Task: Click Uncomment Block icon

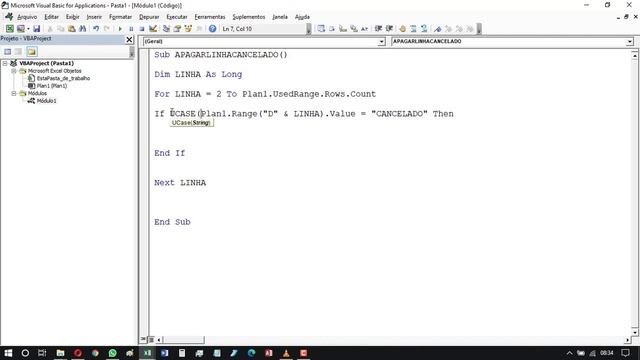Action: click(424, 29)
